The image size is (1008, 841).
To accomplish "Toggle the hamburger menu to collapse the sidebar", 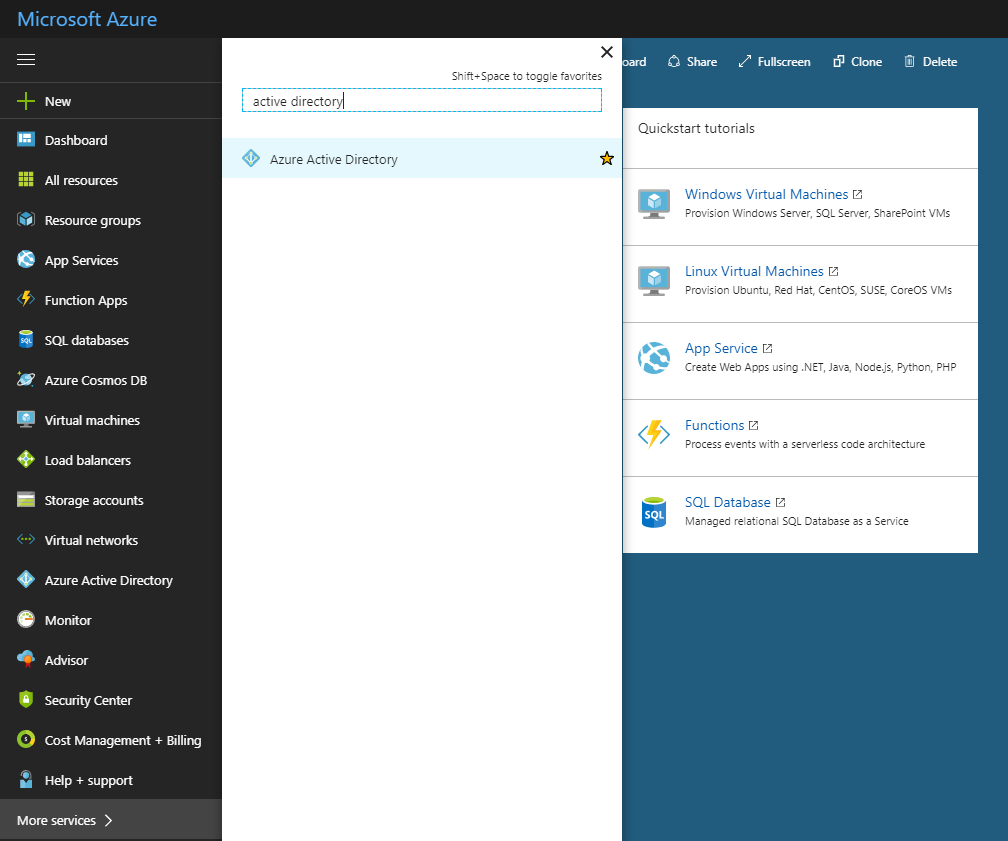I will pos(26,60).
